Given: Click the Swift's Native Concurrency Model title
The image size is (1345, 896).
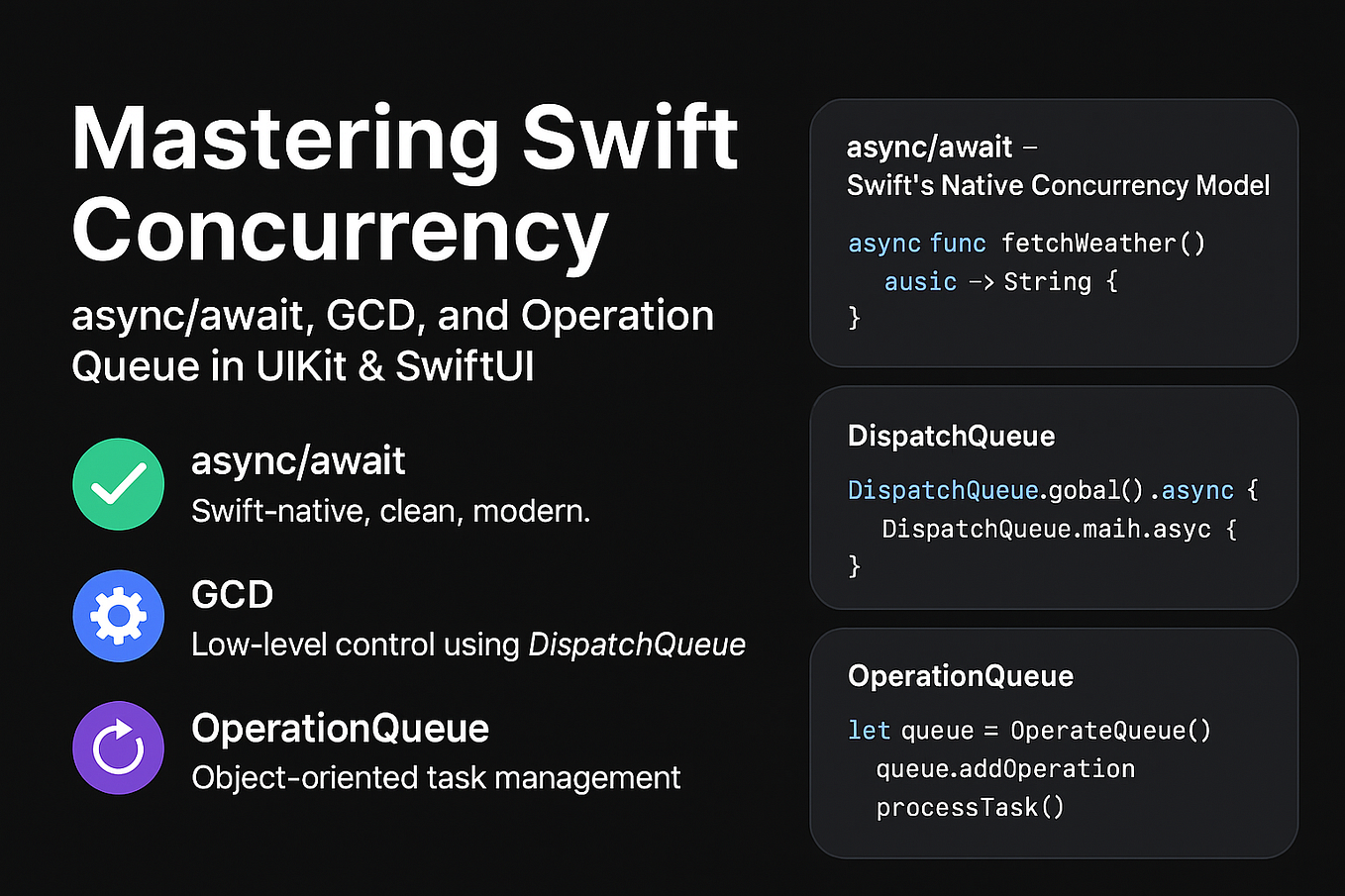Looking at the screenshot, I should 1059,185.
